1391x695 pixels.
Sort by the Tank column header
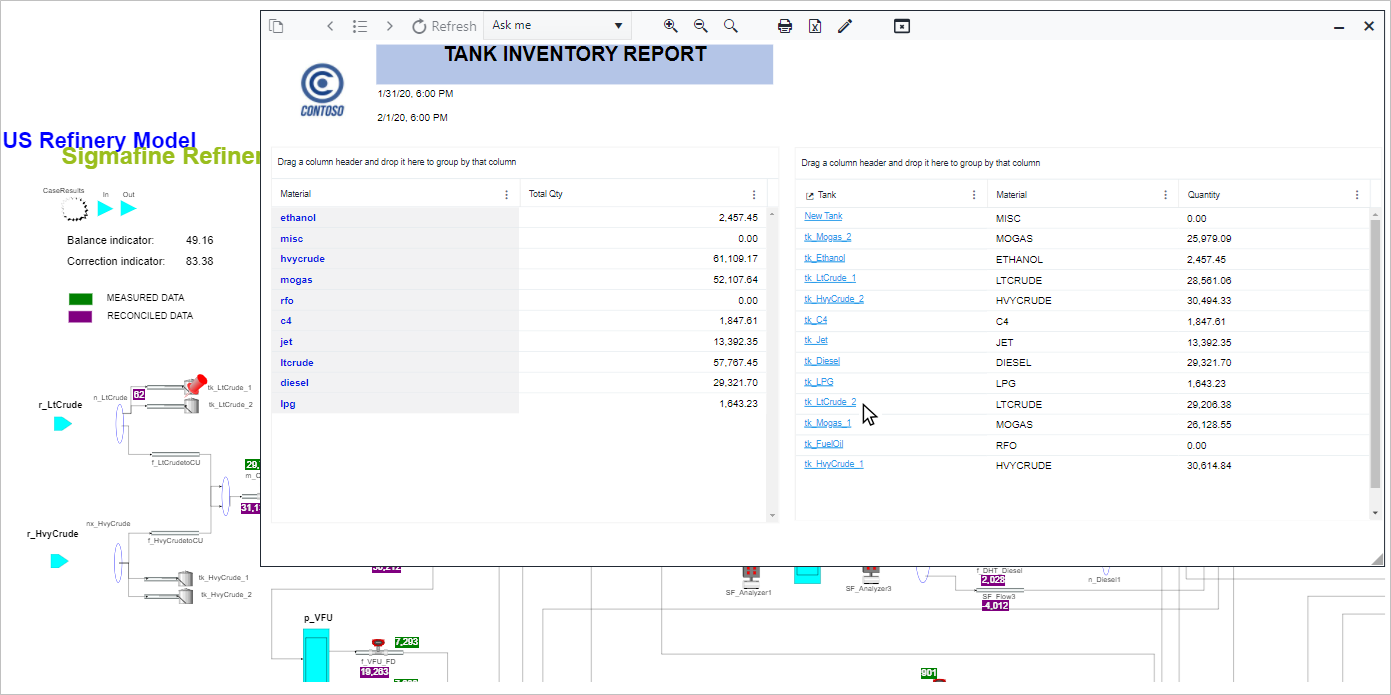click(827, 195)
